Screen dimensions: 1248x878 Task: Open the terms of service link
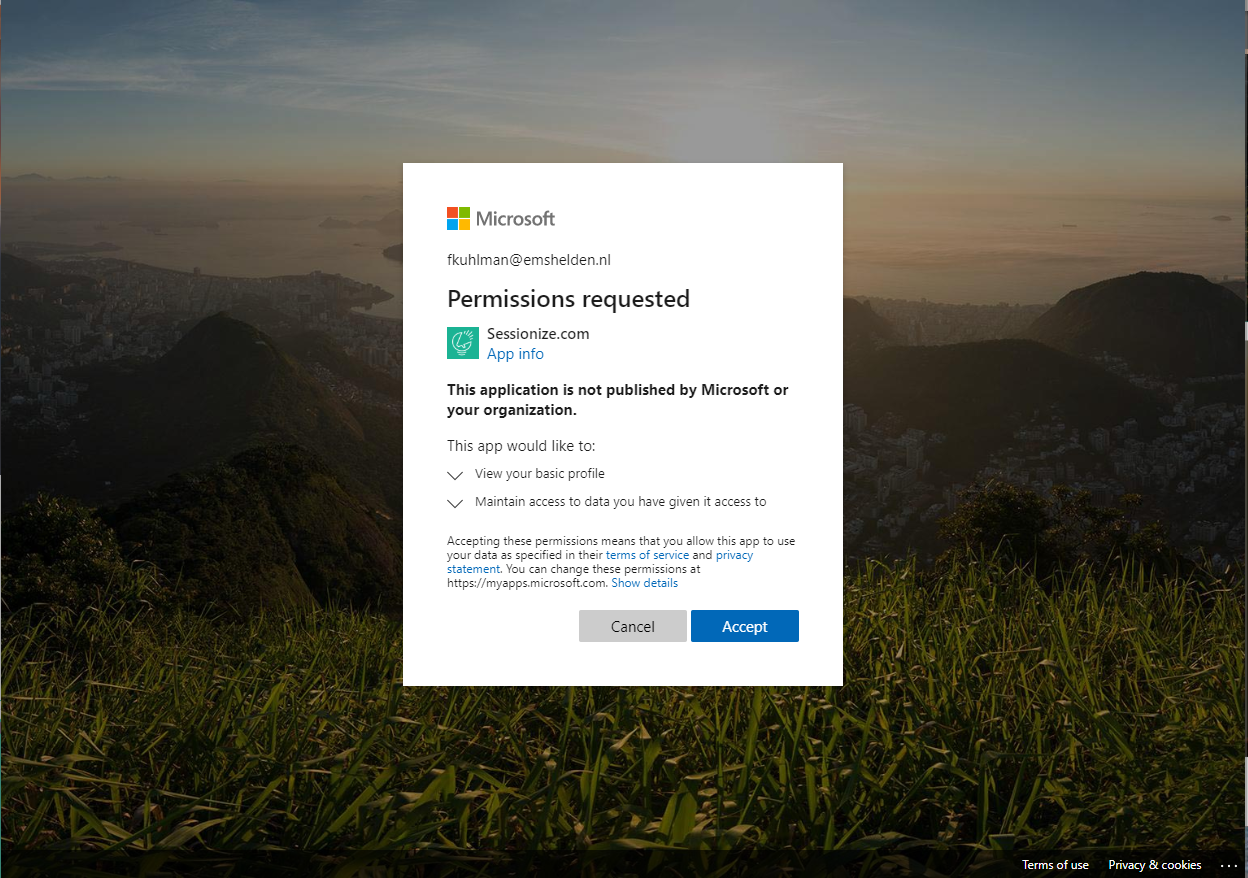coord(647,555)
